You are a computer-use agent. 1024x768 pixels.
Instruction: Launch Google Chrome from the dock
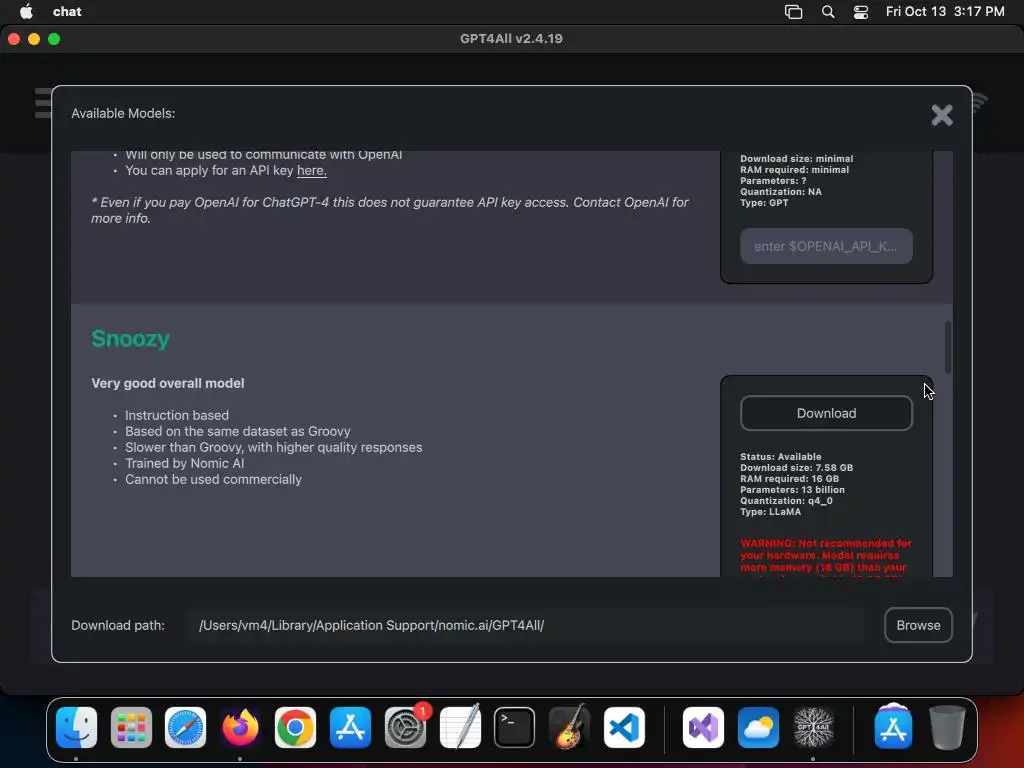click(295, 728)
